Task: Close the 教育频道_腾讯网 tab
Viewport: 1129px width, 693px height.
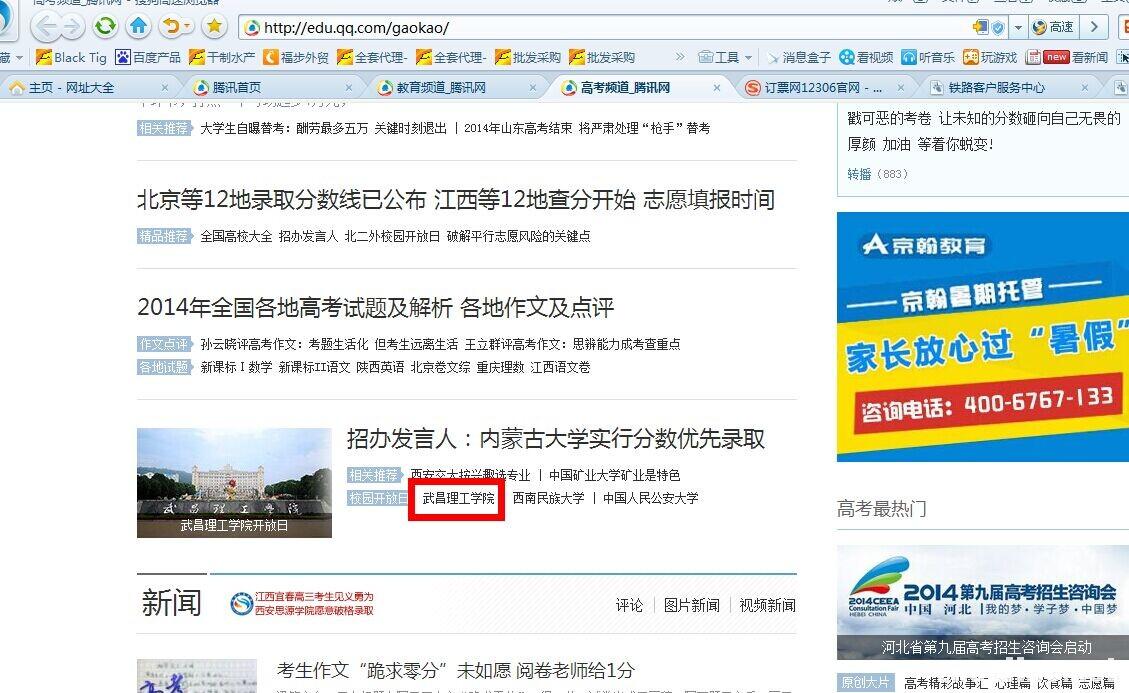Action: (x=534, y=87)
